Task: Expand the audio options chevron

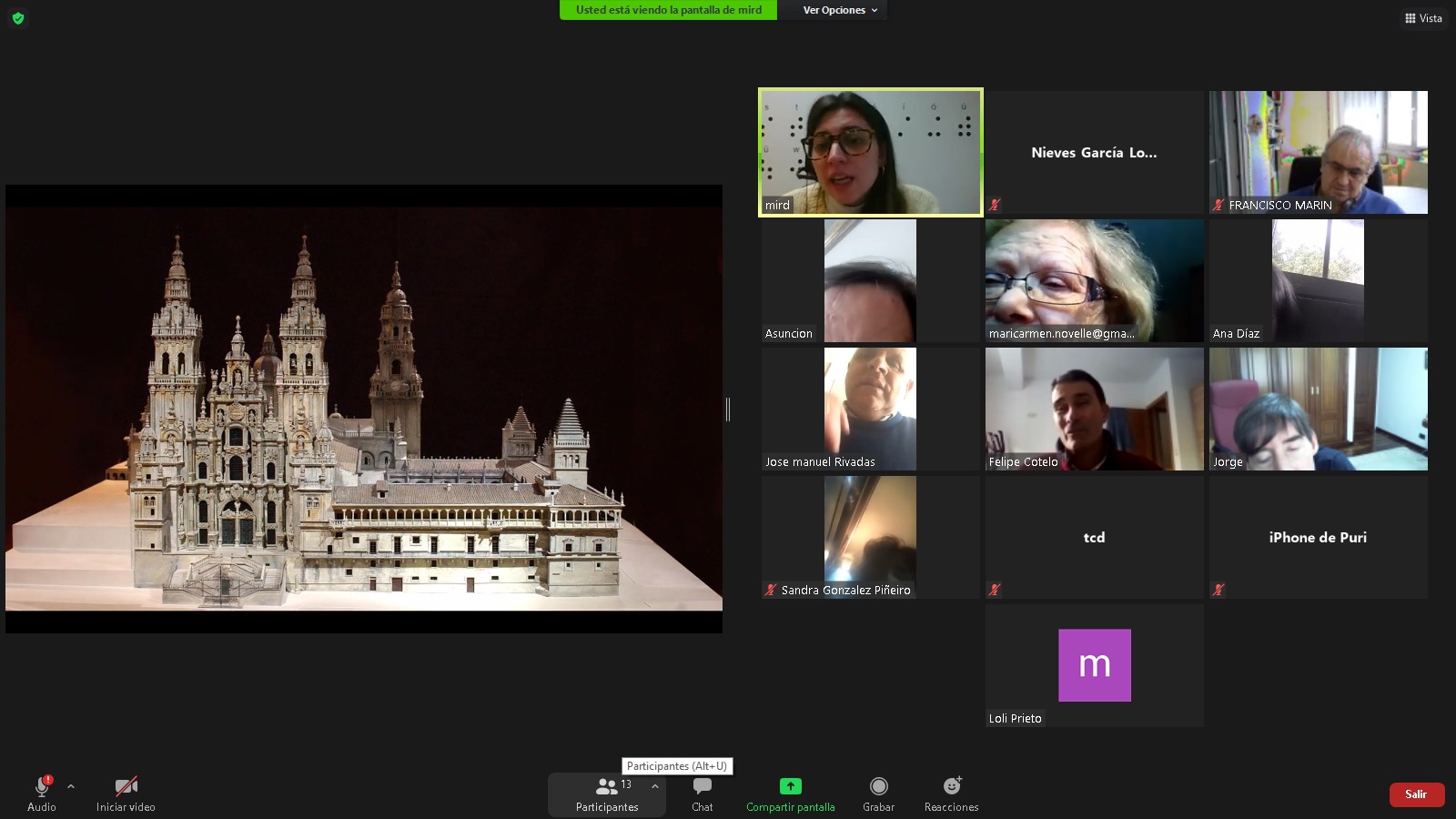Action: 71,786
